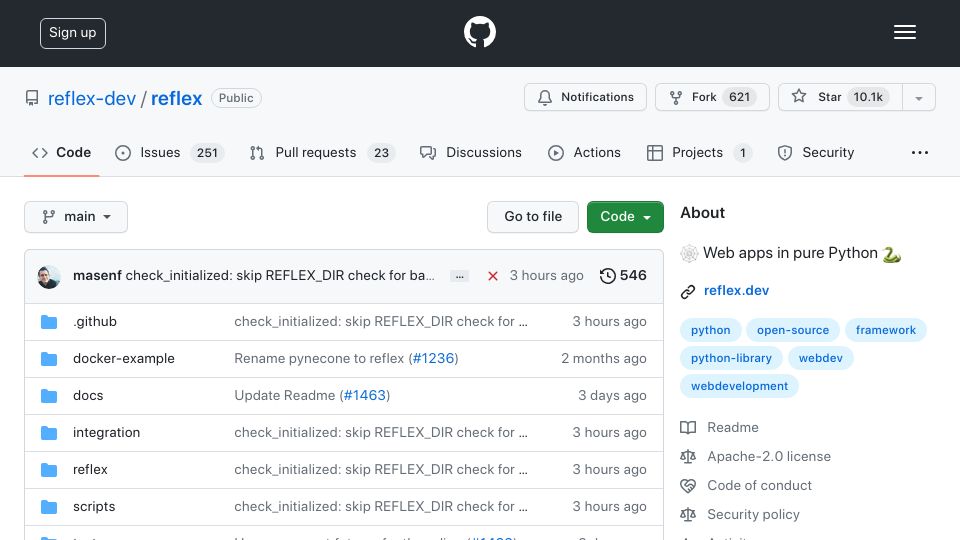Select the framework topic tag
This screenshot has width=960, height=540.
pyautogui.click(x=885, y=330)
